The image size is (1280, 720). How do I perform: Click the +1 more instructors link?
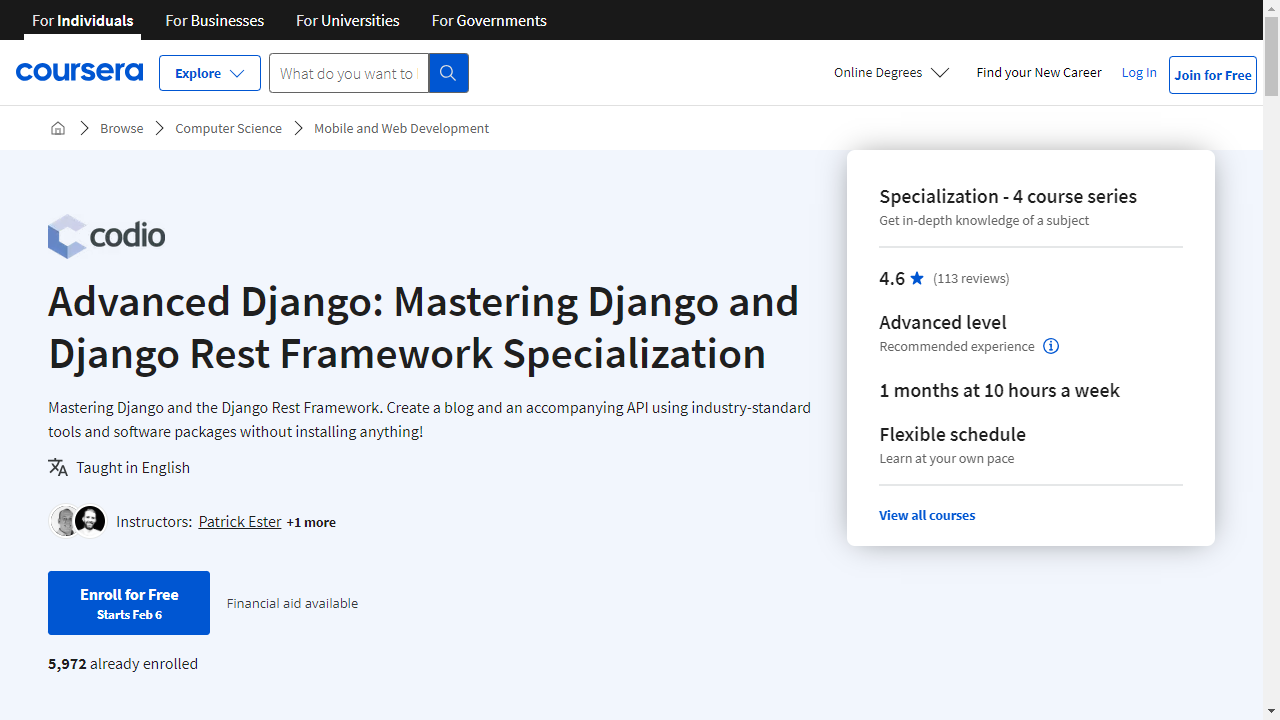tap(311, 522)
